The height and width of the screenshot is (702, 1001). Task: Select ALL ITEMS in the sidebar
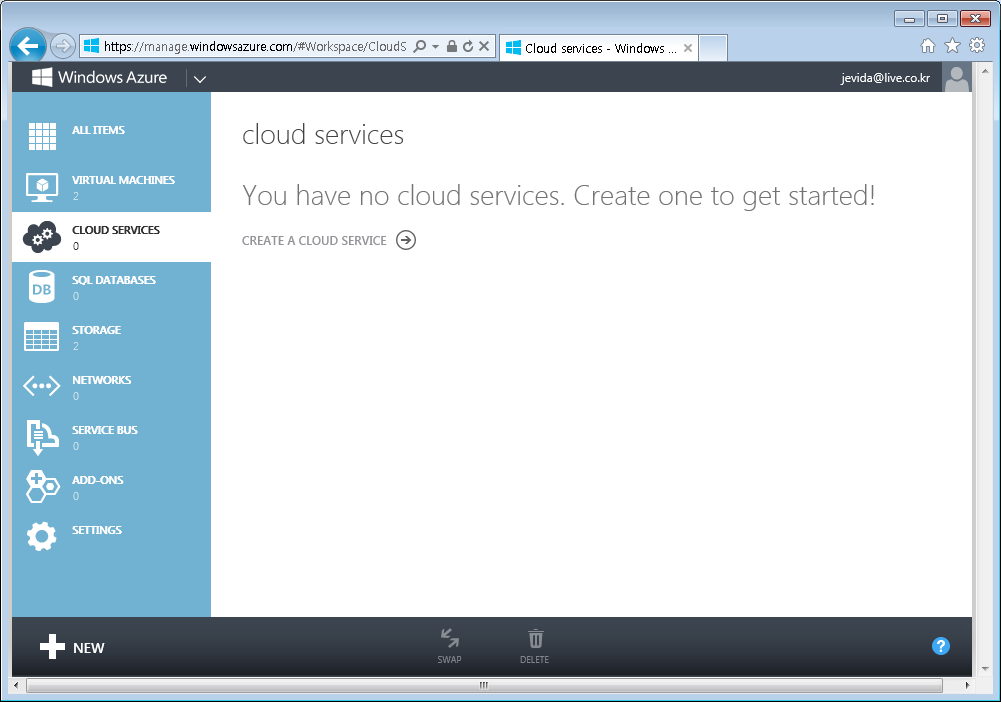pyautogui.click(x=98, y=130)
